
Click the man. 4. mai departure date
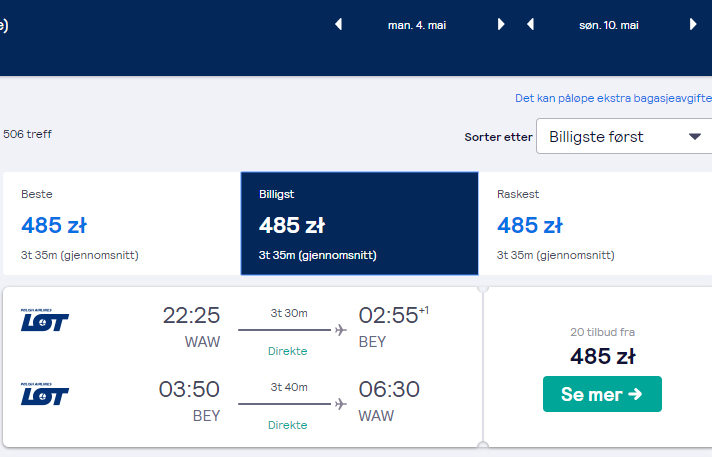coord(417,25)
